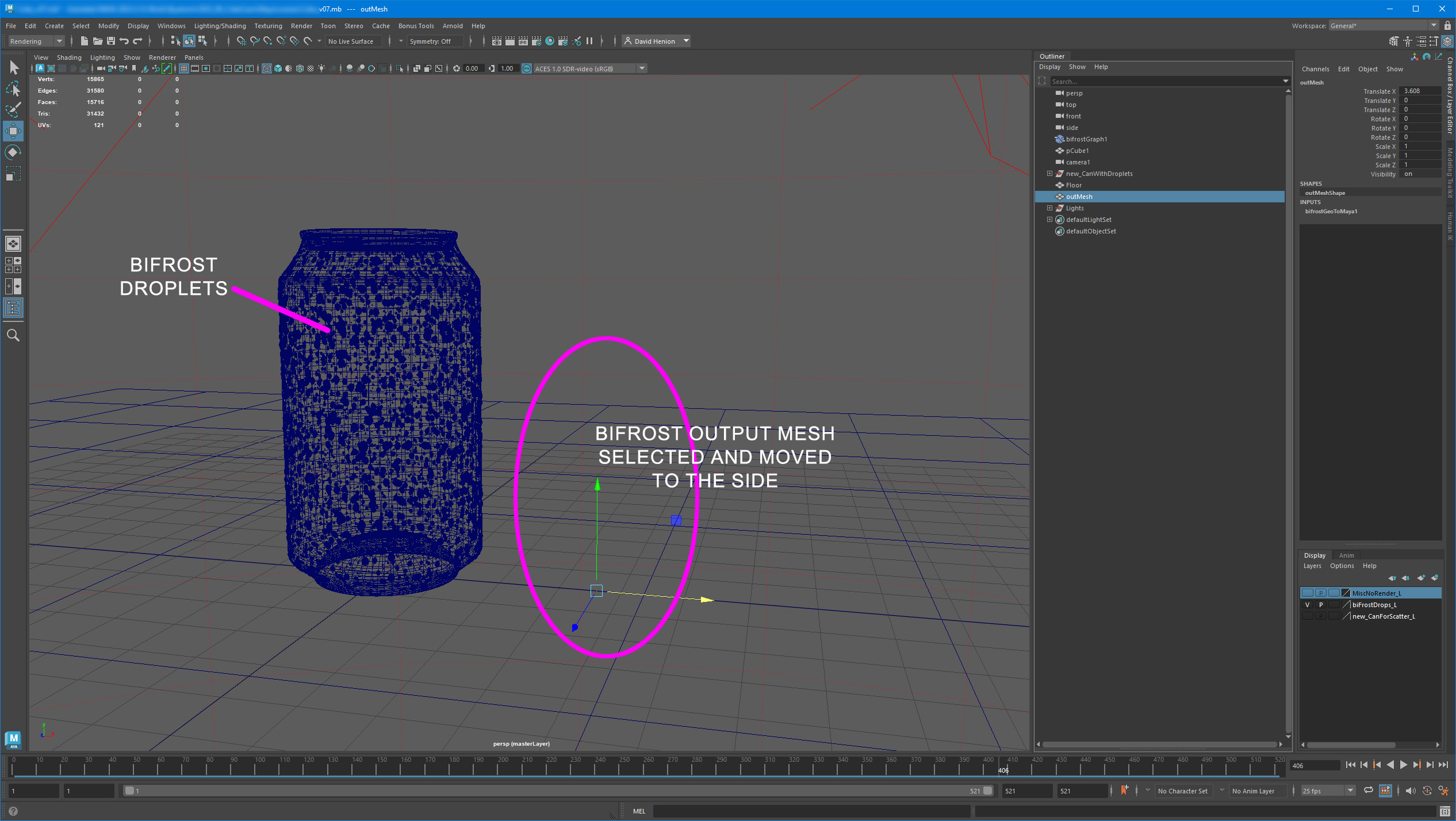The image size is (1456, 821).
Task: Click the No Character Set button
Action: pos(1183,791)
